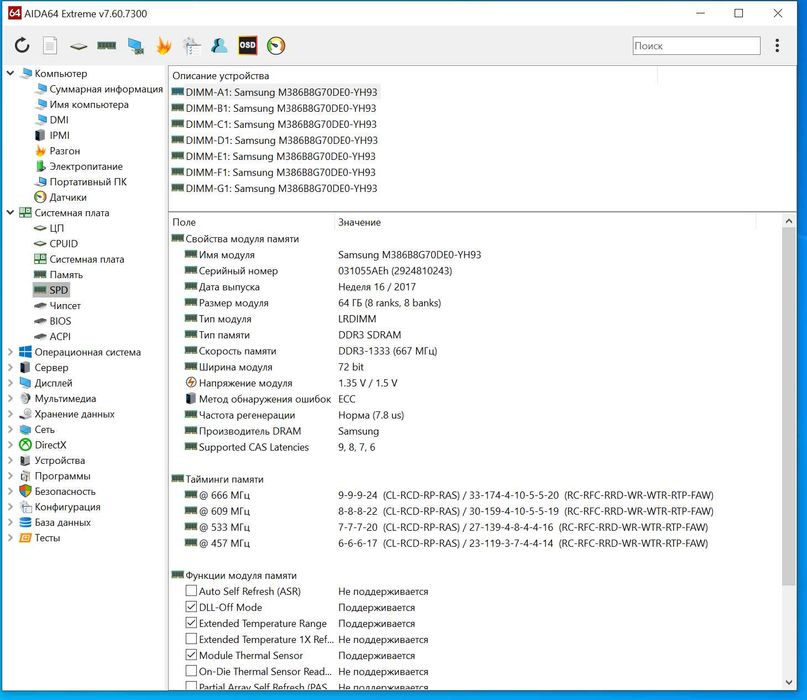Toggle Extended Temperature Range checkbox
The height and width of the screenshot is (700, 807).
coord(191,622)
